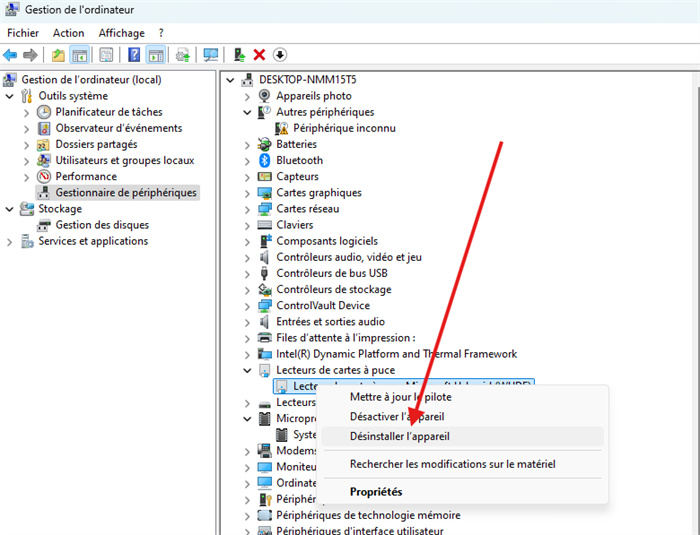Click the Show/hide console tree toolbar icon

click(79, 55)
